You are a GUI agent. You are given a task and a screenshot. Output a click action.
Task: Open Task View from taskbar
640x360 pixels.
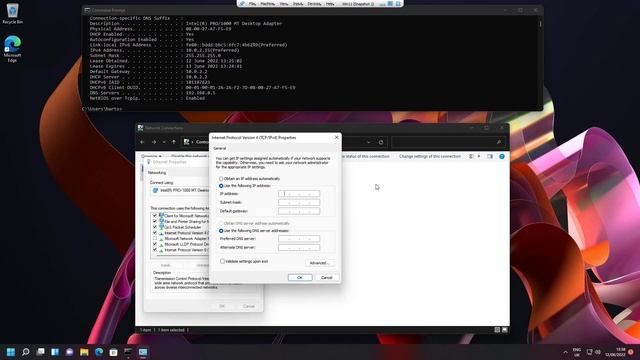[x=40, y=352]
